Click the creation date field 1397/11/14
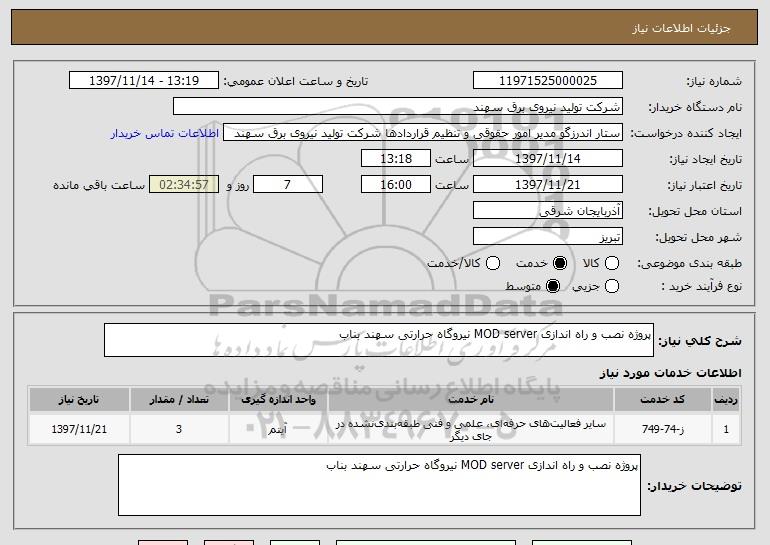 548,159
